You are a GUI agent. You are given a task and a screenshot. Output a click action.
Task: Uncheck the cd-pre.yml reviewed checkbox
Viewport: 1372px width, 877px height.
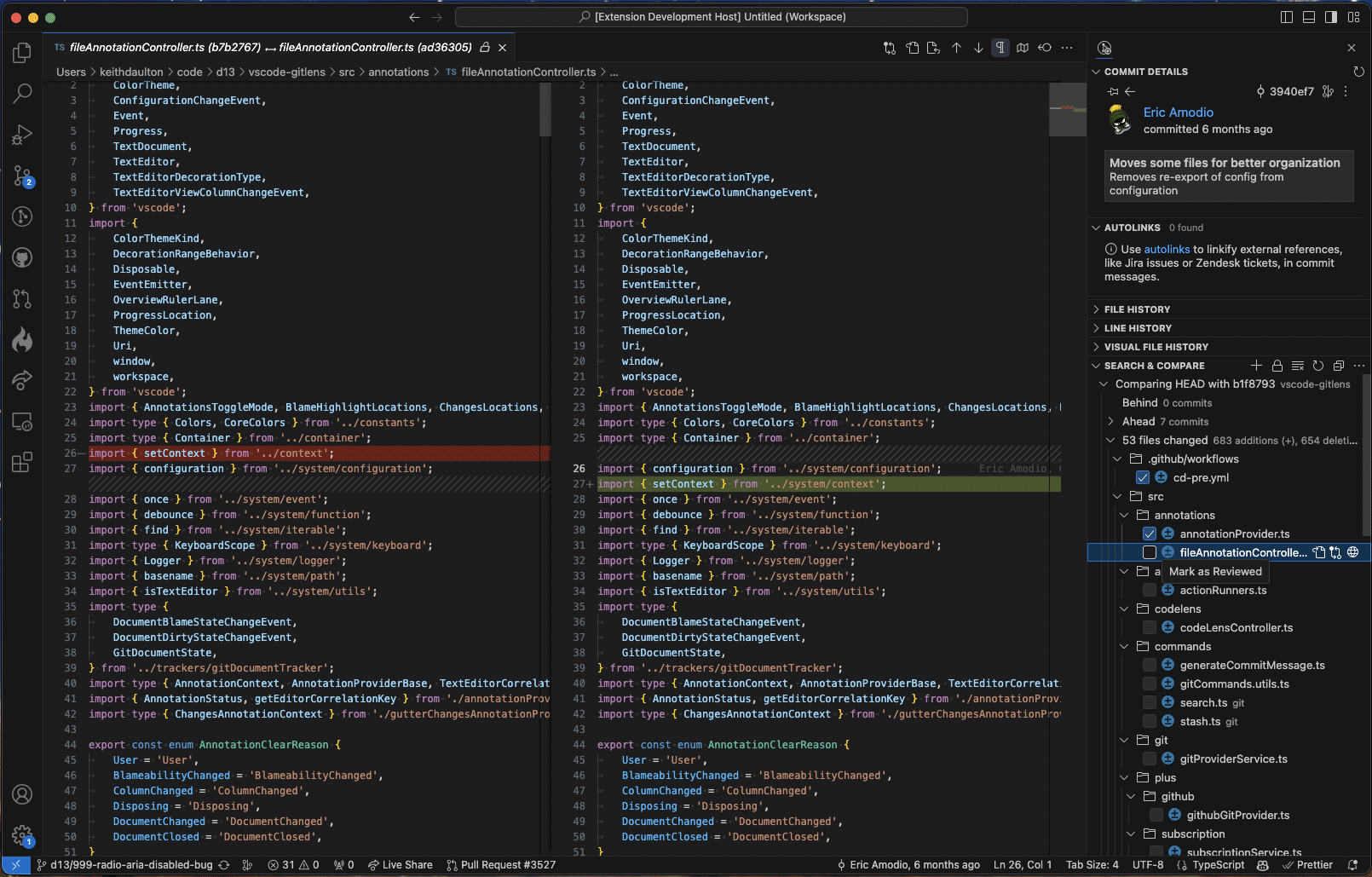pyautogui.click(x=1143, y=477)
